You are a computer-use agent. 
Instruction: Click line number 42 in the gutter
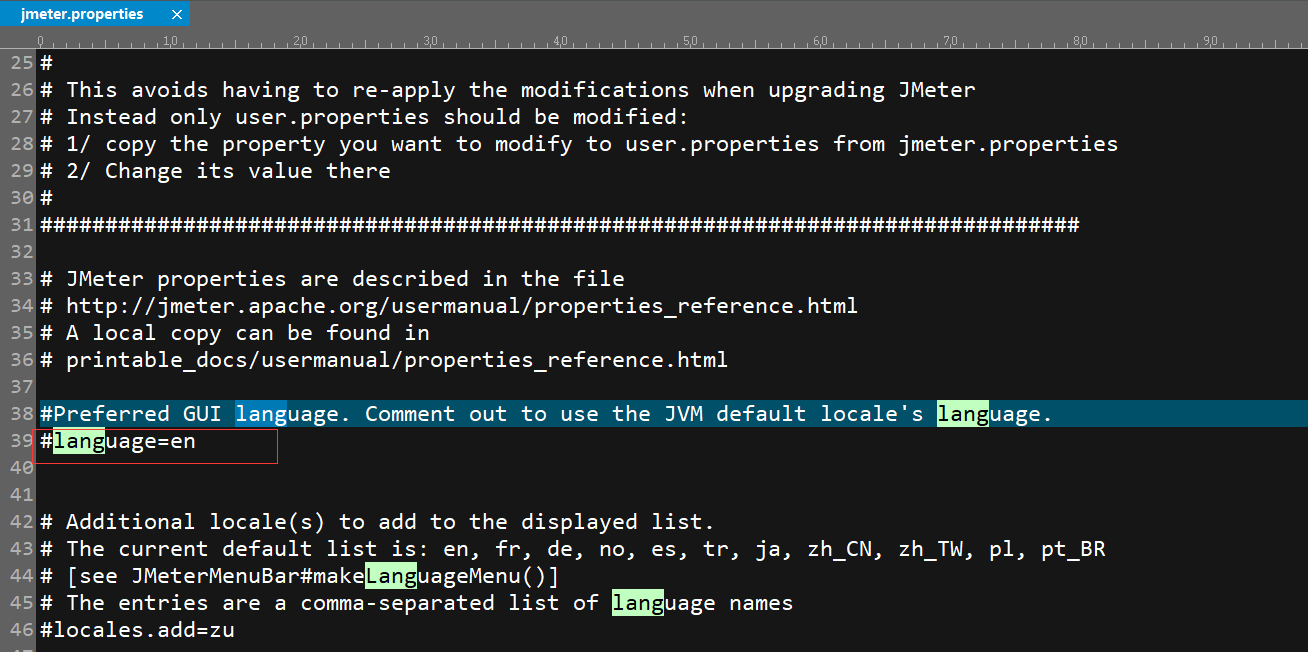coord(22,522)
